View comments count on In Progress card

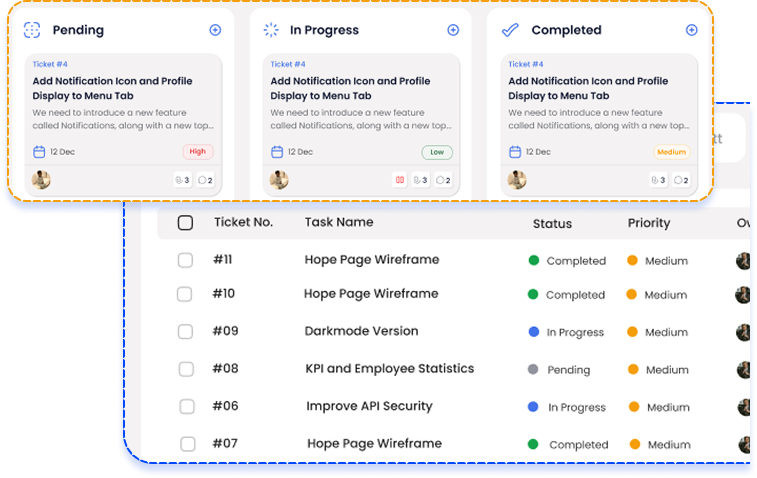pyautogui.click(x=443, y=180)
